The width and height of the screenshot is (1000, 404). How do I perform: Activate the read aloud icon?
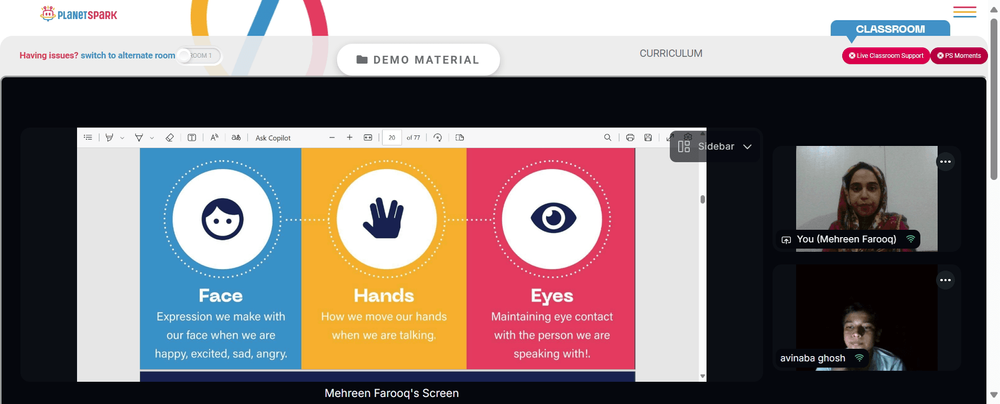click(x=214, y=137)
